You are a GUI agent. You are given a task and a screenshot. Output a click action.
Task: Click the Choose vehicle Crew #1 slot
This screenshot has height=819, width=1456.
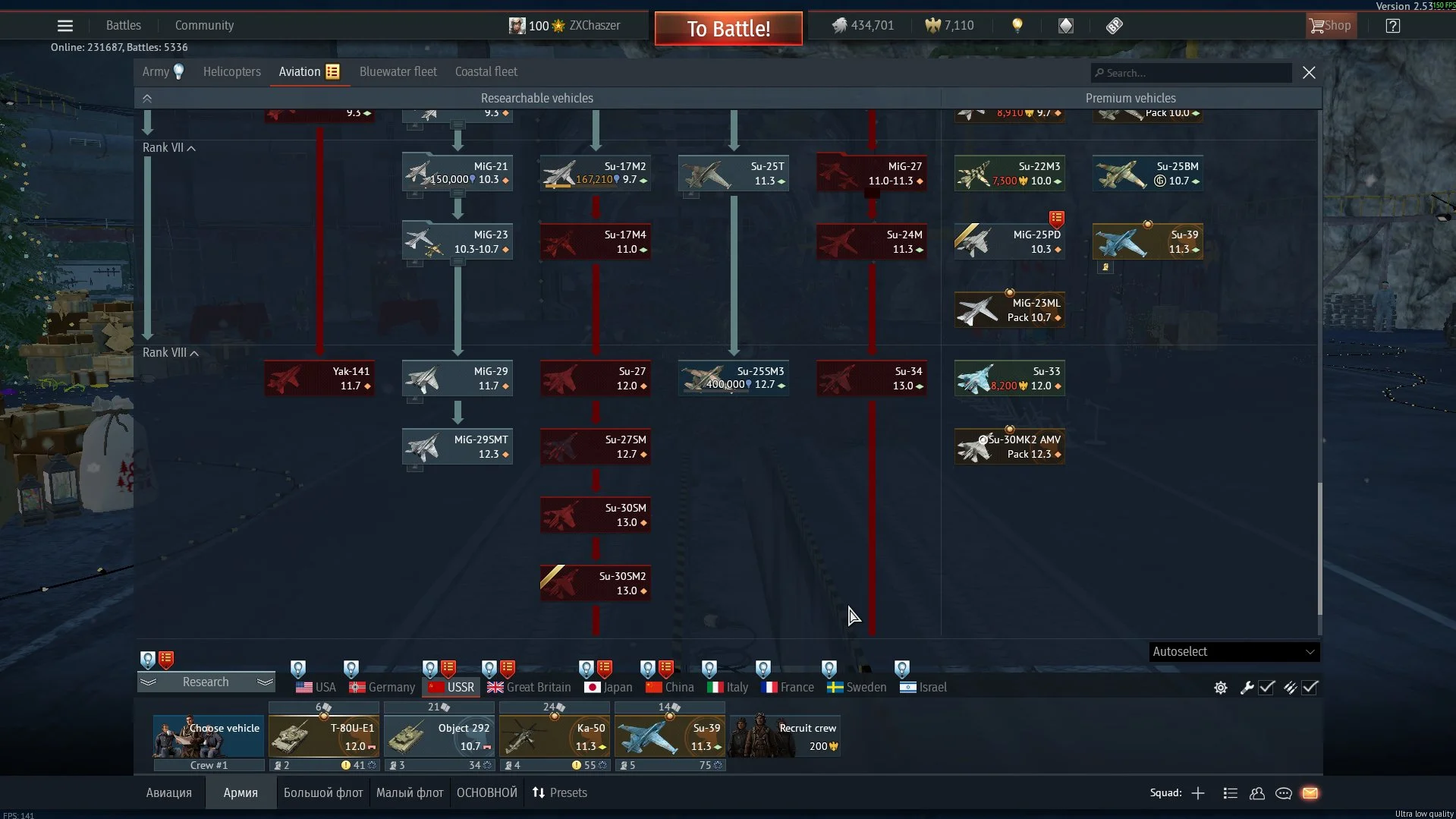[x=209, y=737]
